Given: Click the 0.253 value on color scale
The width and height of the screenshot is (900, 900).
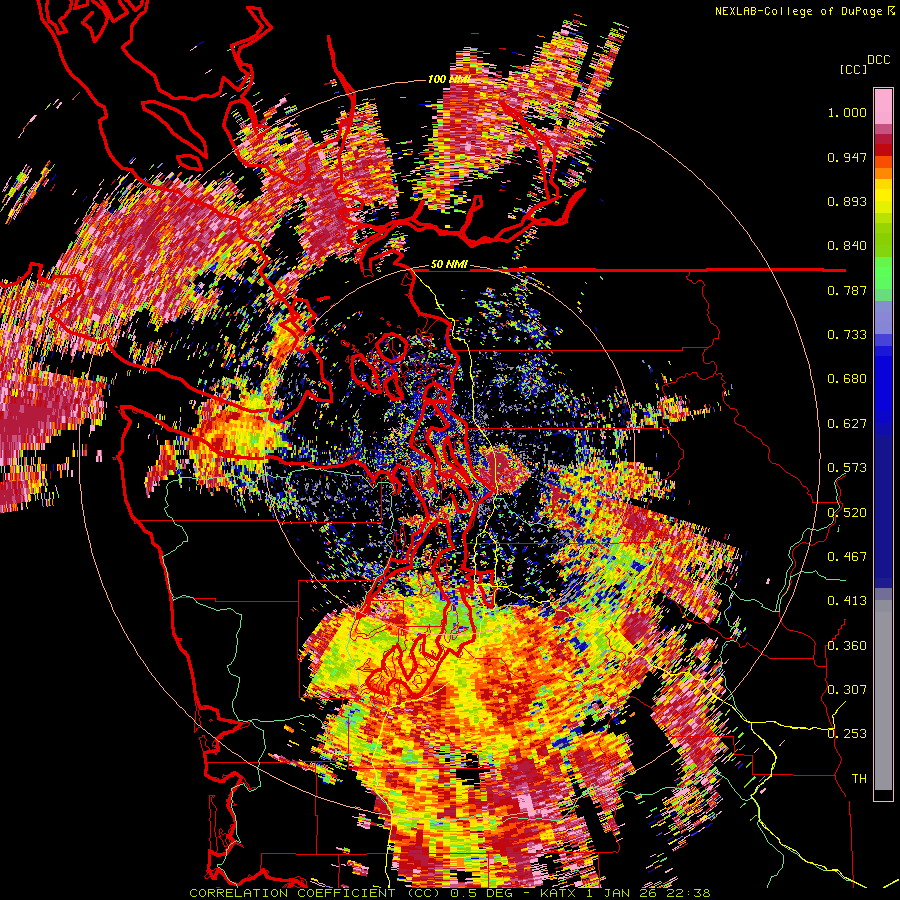Looking at the screenshot, I should pos(847,734).
